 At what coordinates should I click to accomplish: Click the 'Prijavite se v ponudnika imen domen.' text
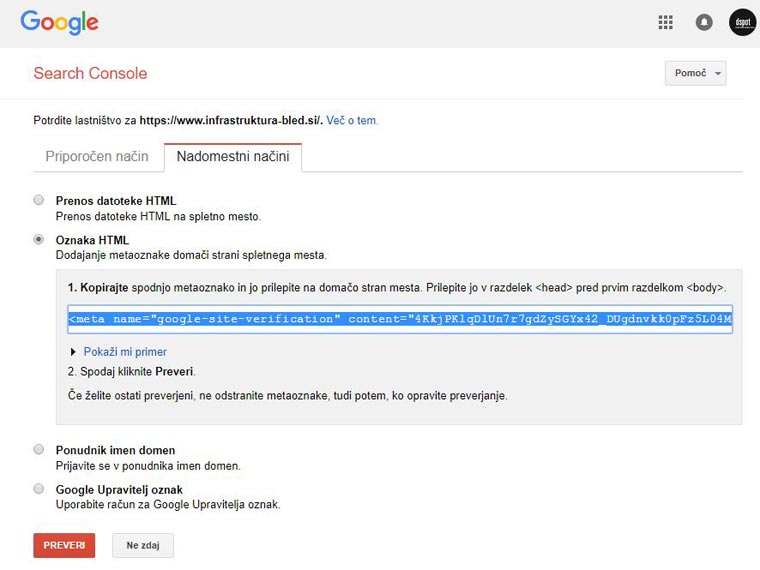148,466
